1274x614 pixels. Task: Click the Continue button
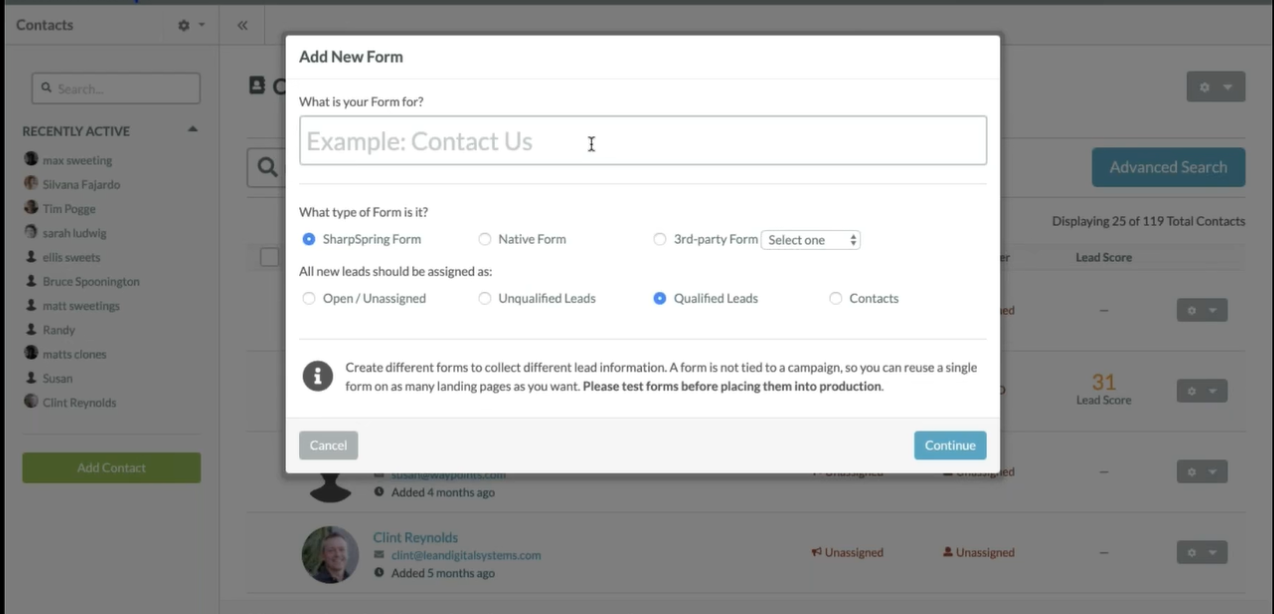(950, 445)
